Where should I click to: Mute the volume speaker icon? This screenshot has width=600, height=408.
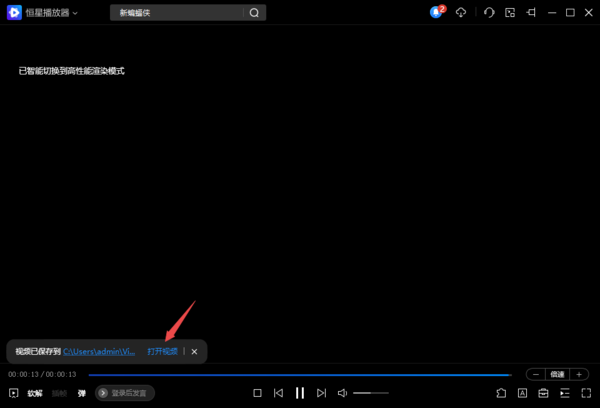[342, 393]
